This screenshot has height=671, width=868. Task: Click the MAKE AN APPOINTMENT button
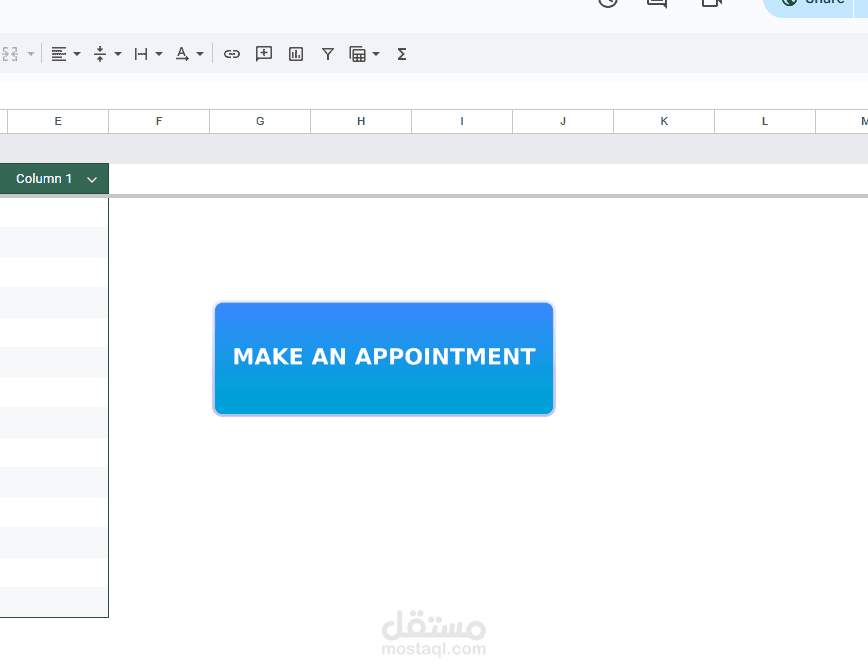(x=384, y=359)
